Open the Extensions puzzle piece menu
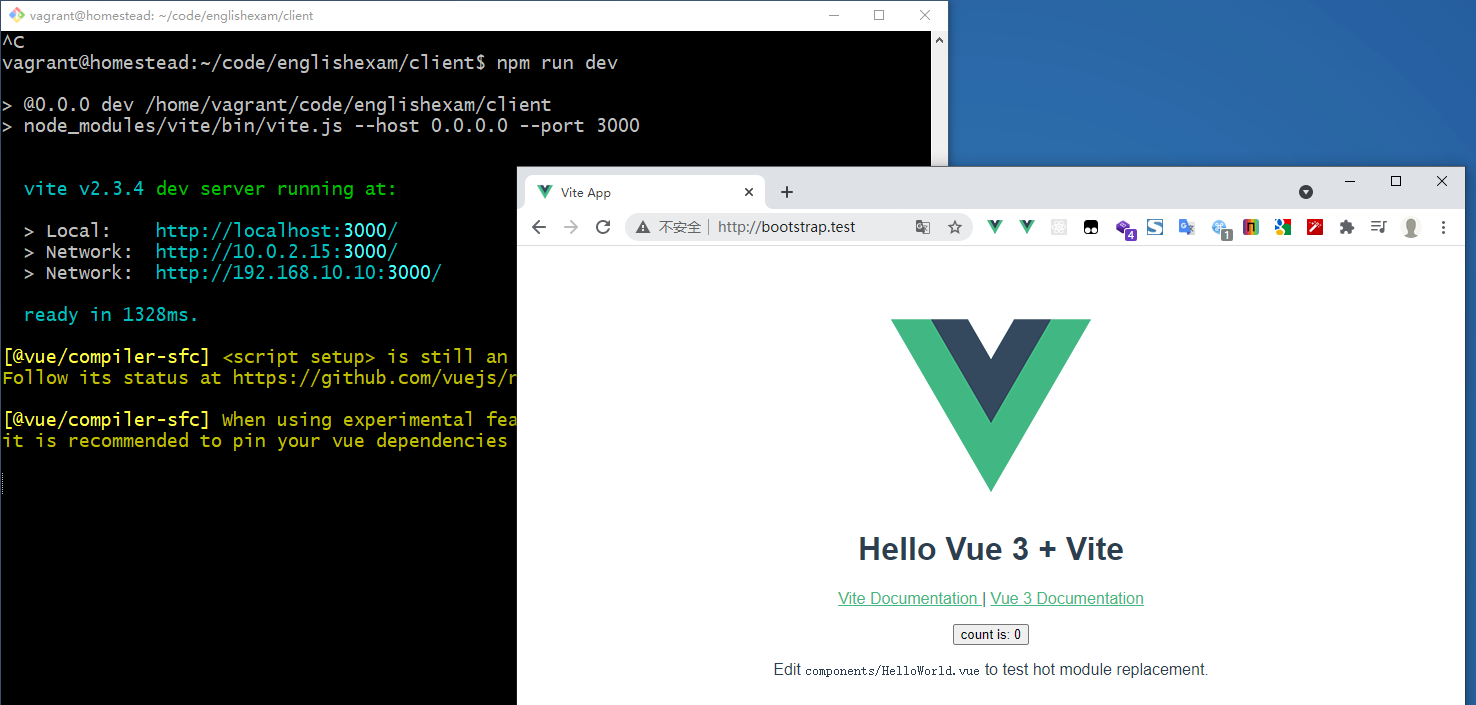This screenshot has width=1476, height=705. tap(1347, 227)
